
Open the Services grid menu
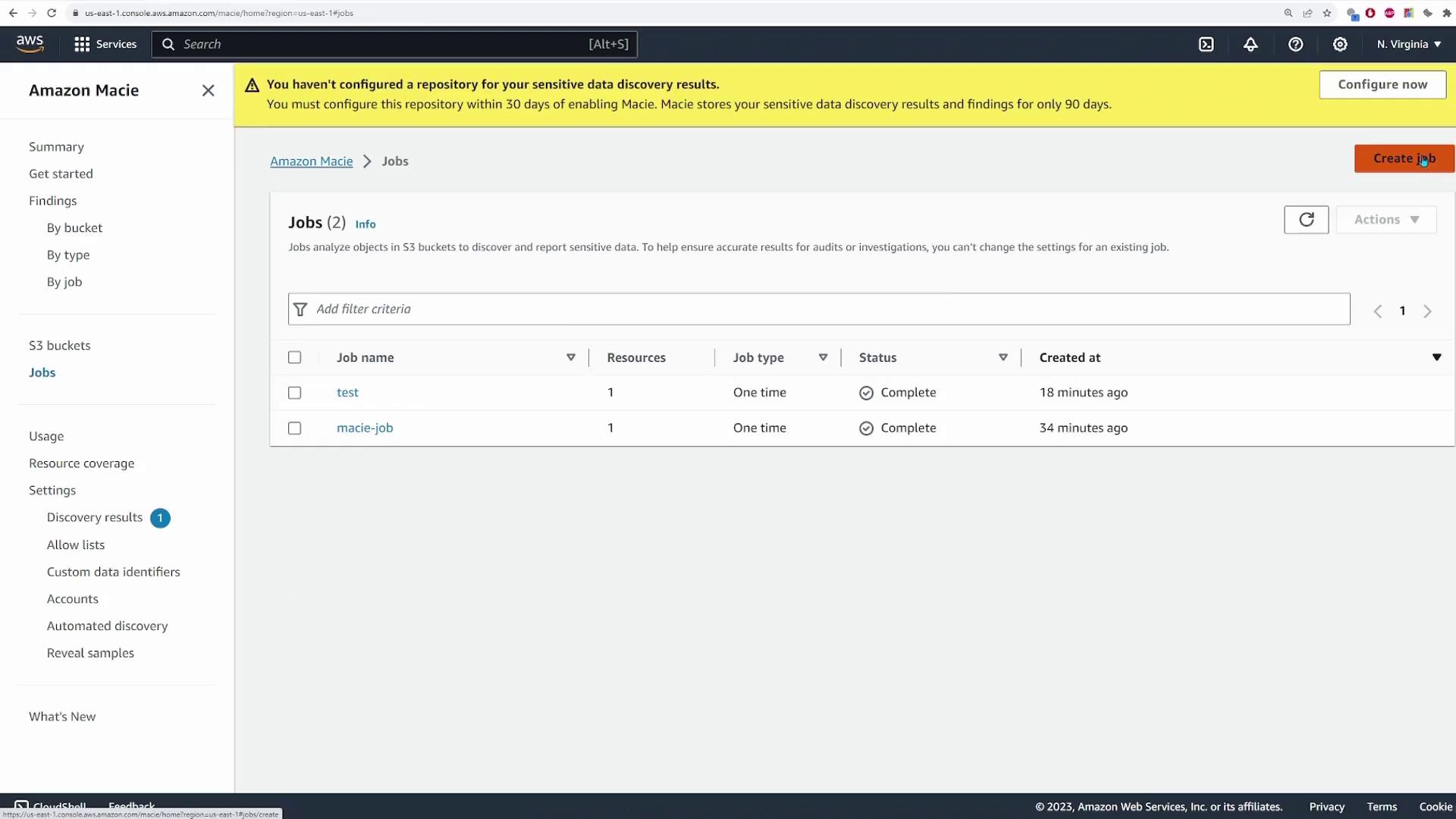point(105,44)
